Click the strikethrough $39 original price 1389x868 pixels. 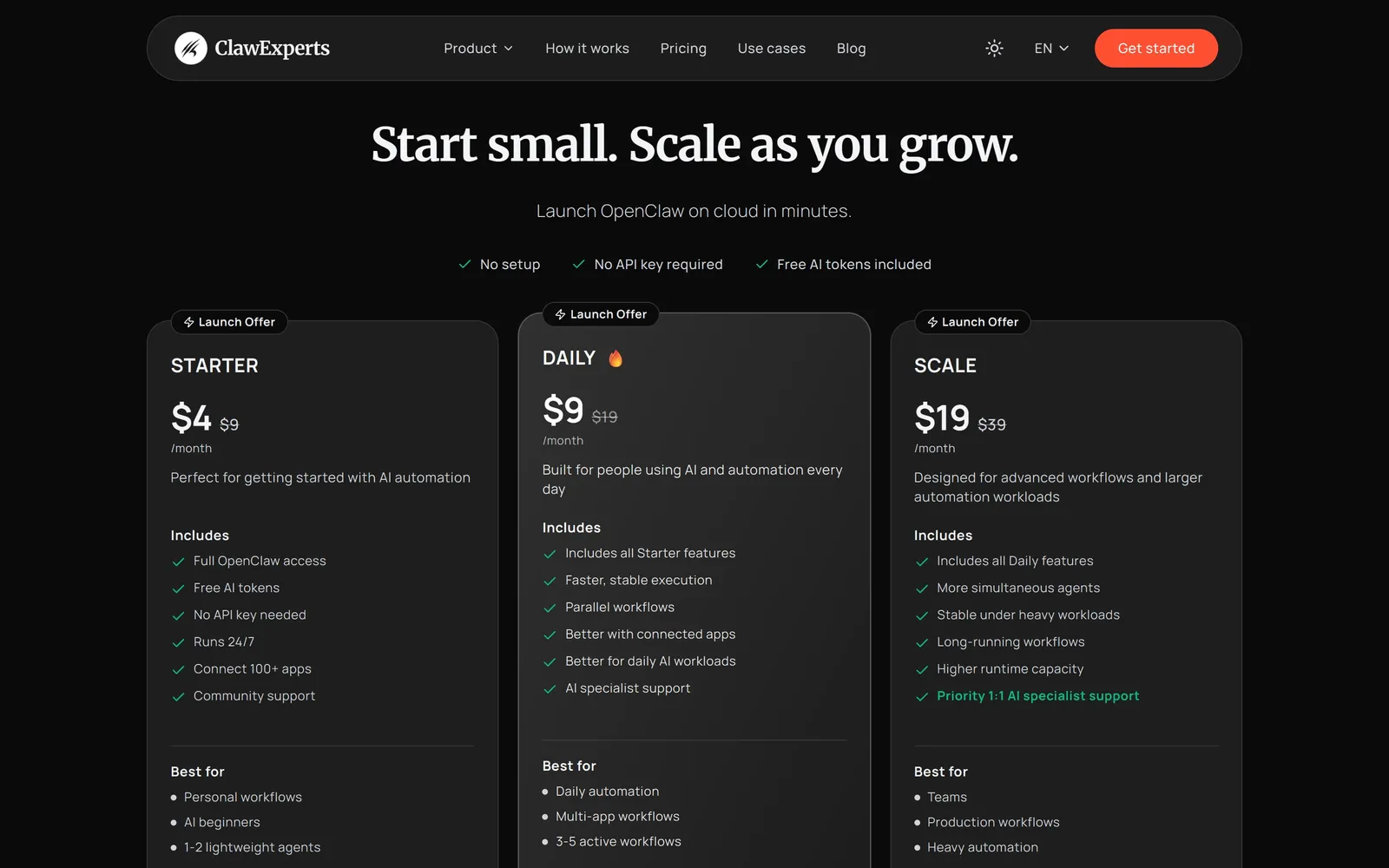(x=991, y=424)
